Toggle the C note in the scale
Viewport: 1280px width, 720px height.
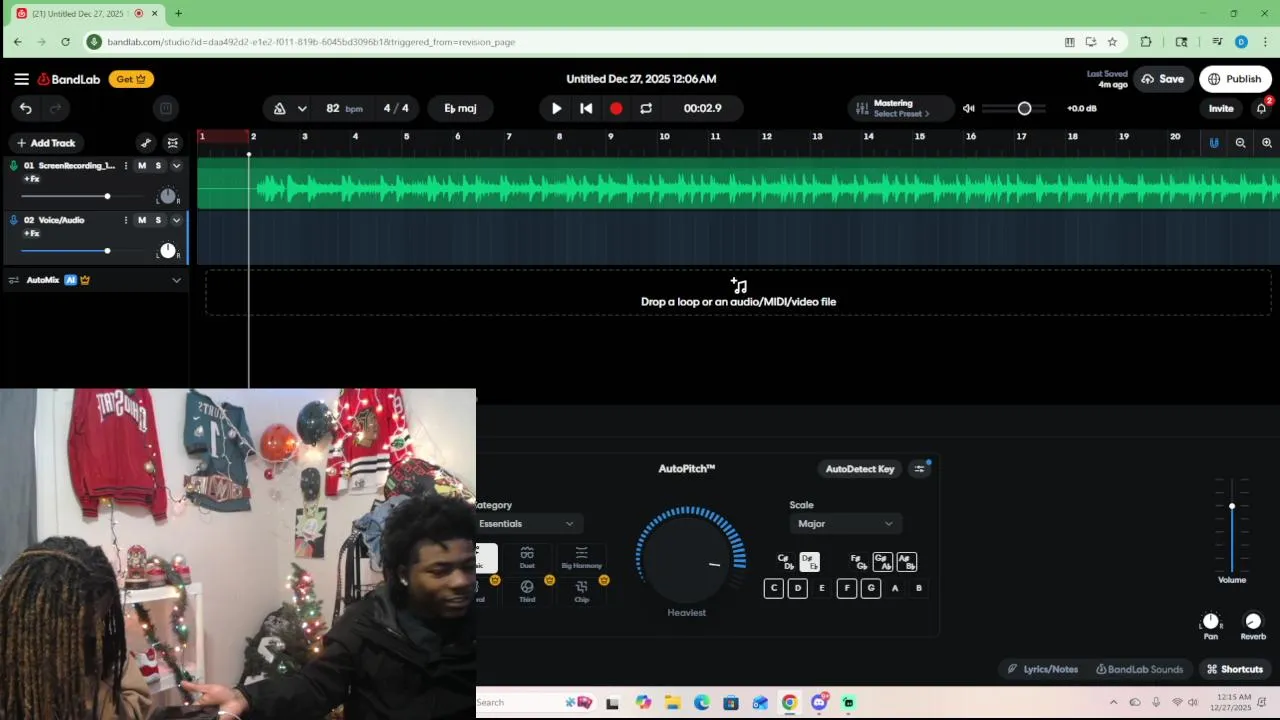coord(773,588)
